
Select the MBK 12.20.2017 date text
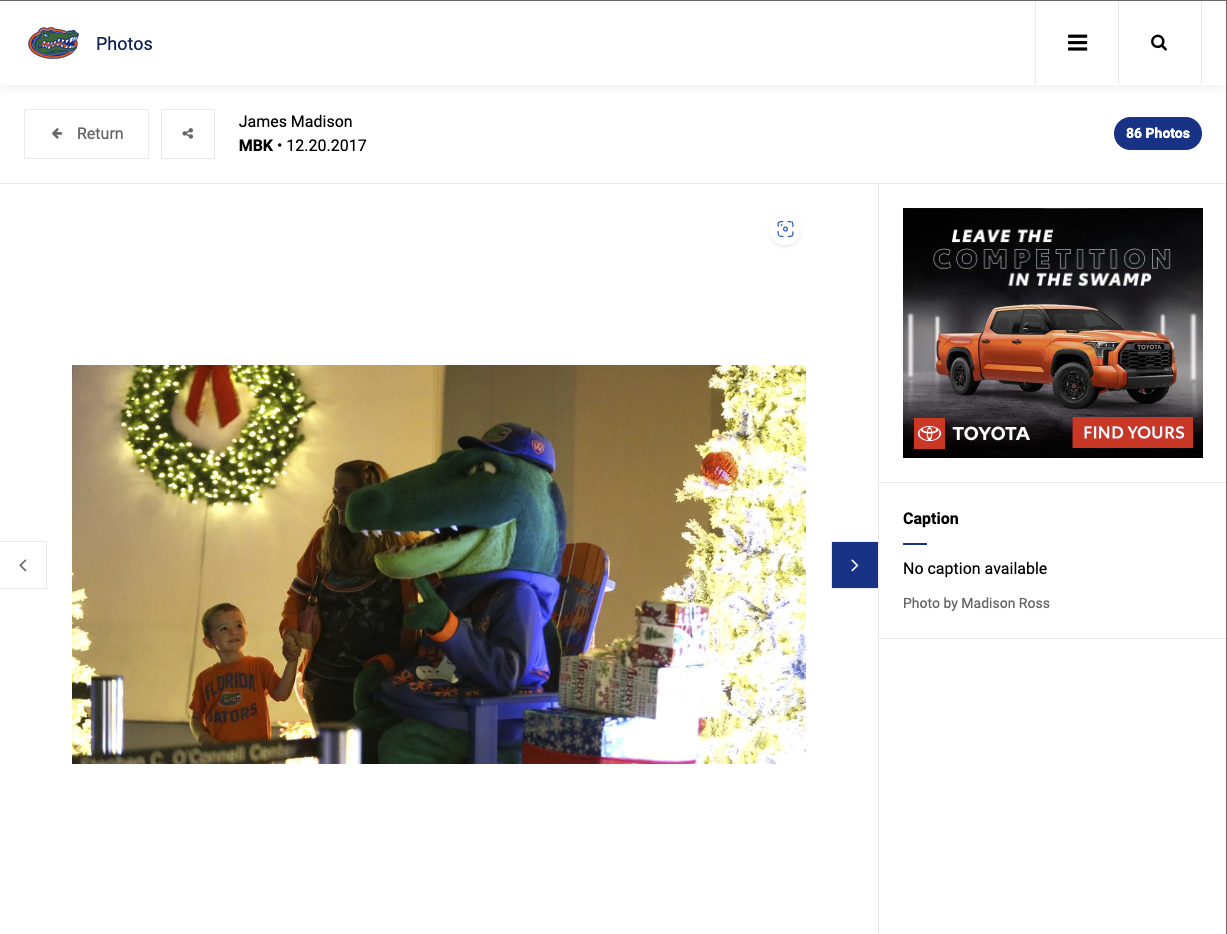303,146
